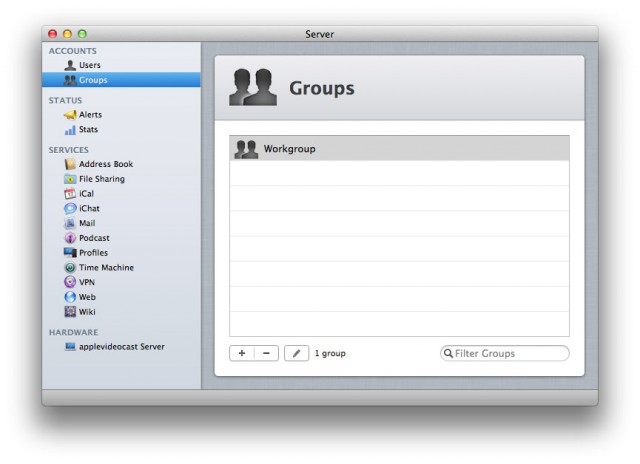Open the Stats bar chart icon
The image size is (640, 464).
70,130
